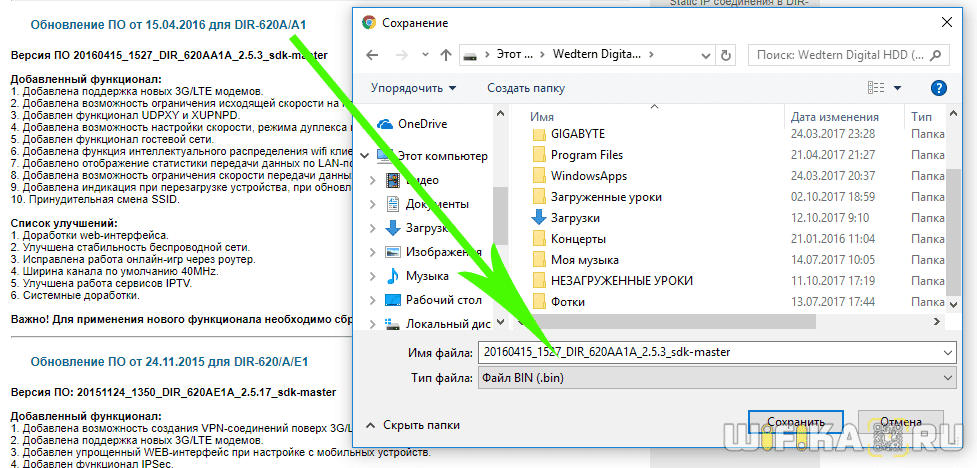Click the file list horizontal scrollbar

(673, 321)
